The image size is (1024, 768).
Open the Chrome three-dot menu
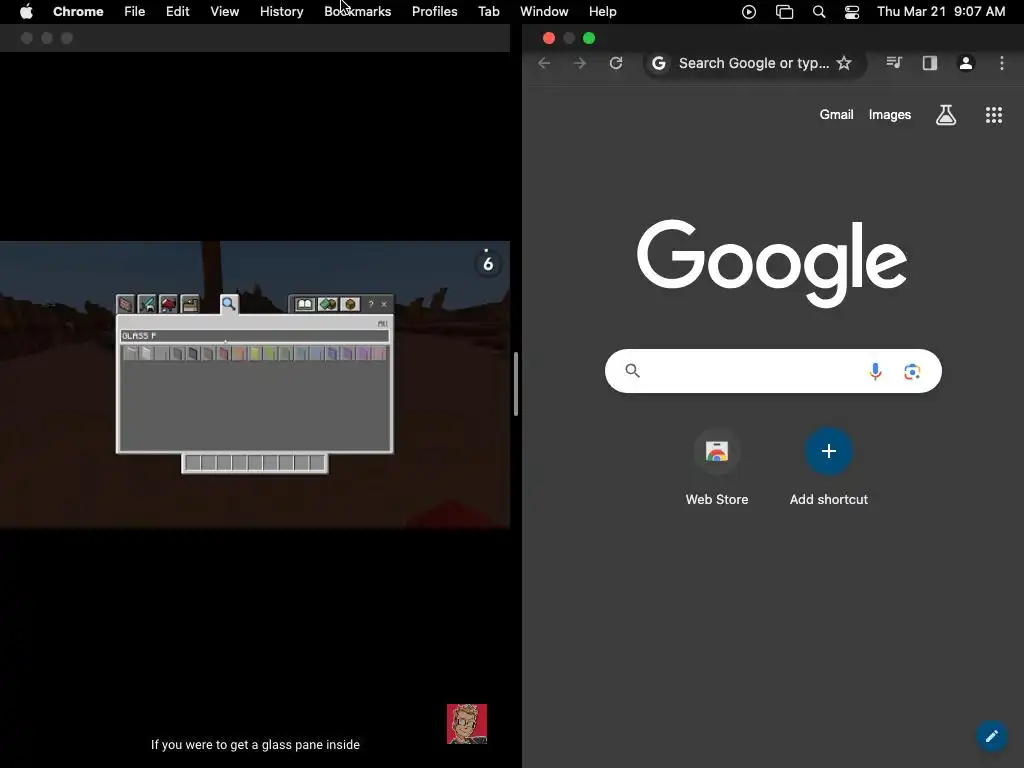1002,63
